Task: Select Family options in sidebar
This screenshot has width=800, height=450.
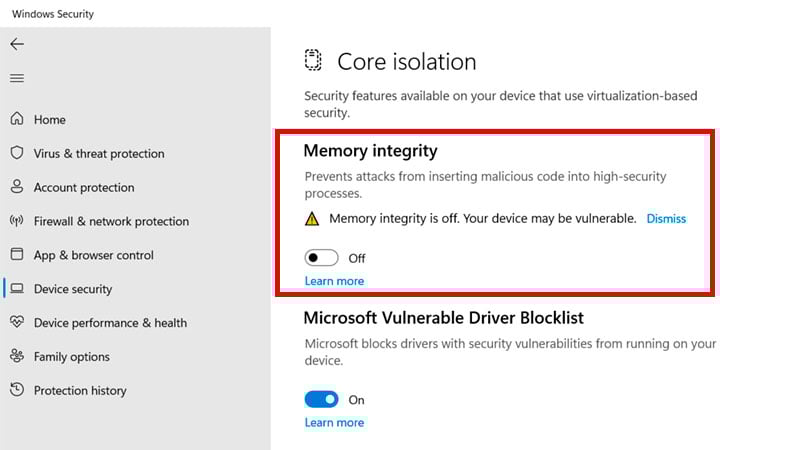Action: click(x=71, y=357)
